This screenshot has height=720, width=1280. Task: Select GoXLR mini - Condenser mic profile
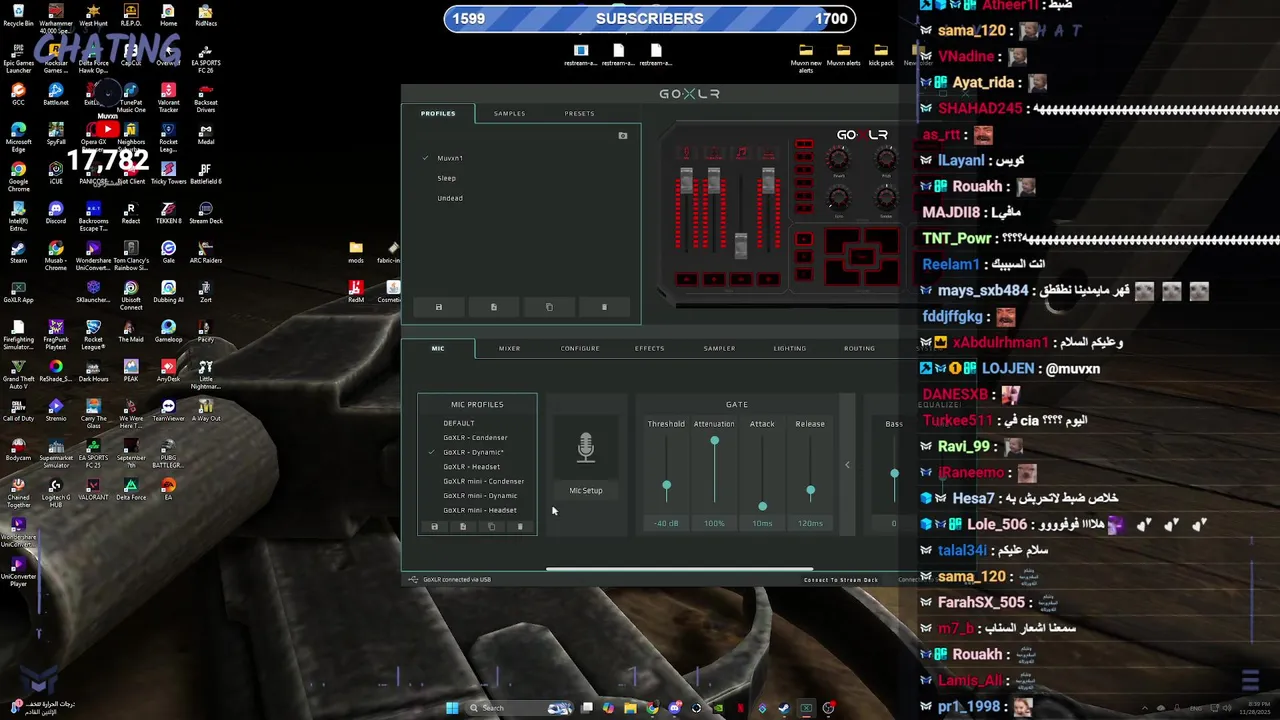(x=483, y=481)
